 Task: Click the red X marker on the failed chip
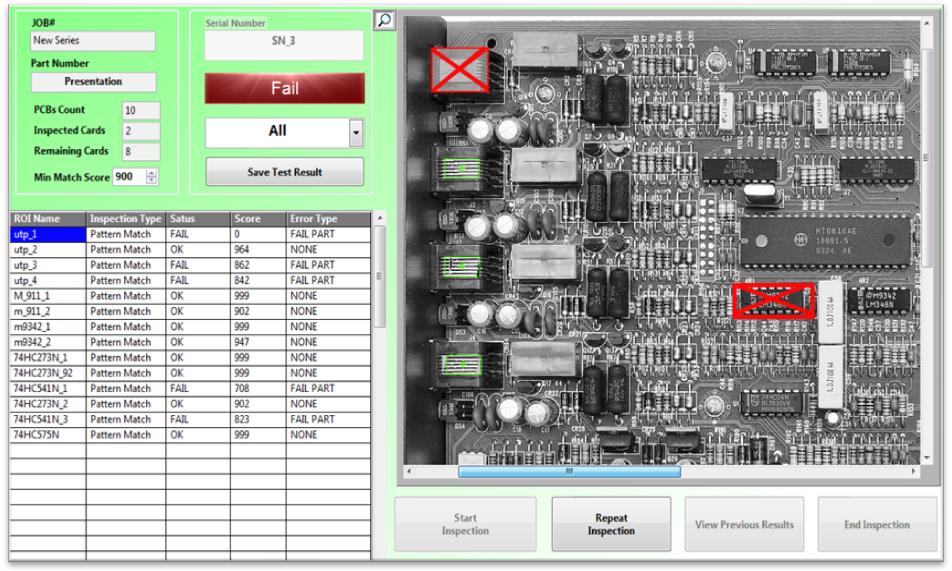pyautogui.click(x=771, y=300)
